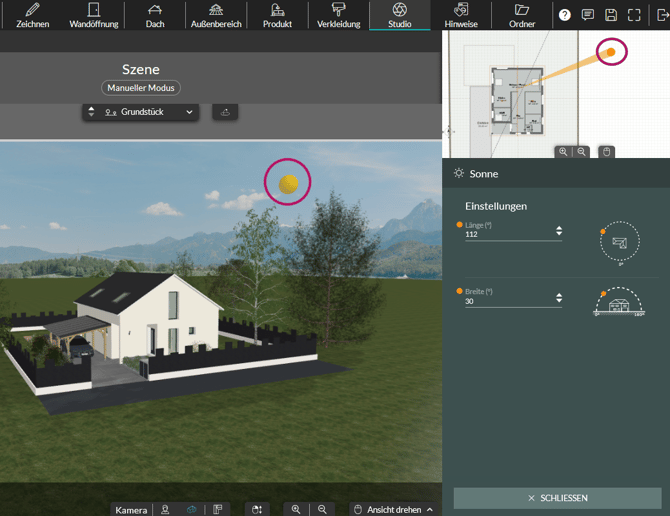670x516 pixels.
Task: Click the Breite semicircle elevation dial
Action: 619,301
